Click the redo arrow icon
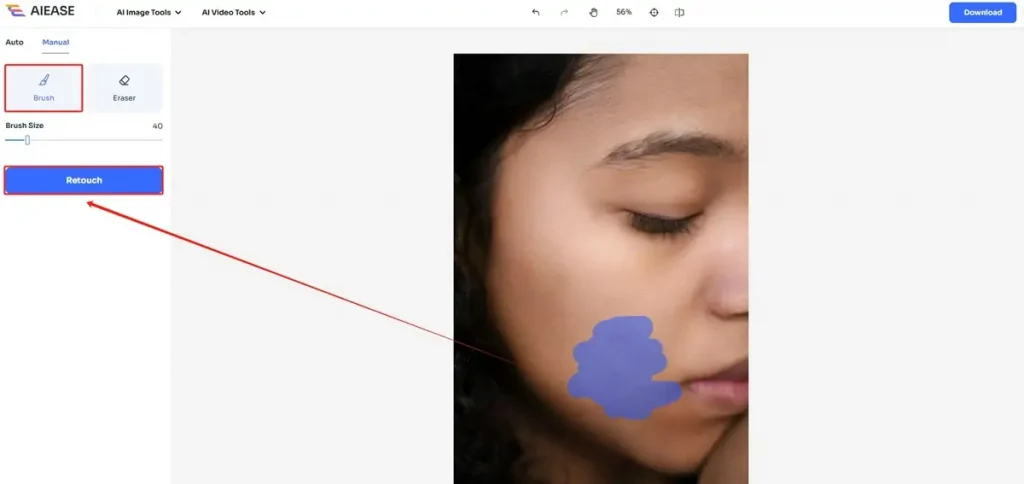This screenshot has width=1024, height=484. click(x=565, y=13)
